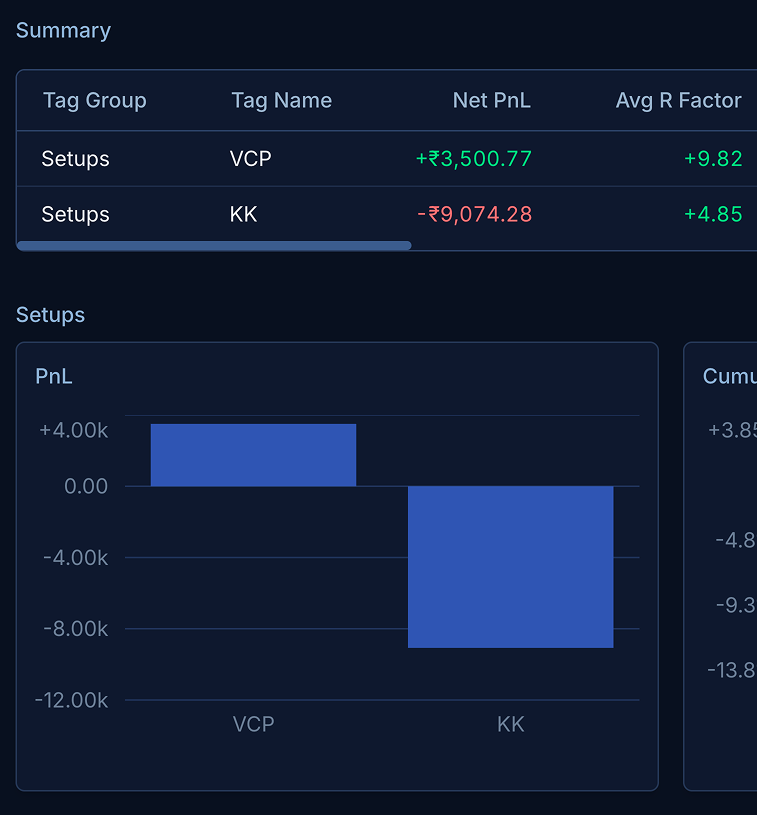Screen dimensions: 757x815
Task: Sort by Tag Name column header
Action: [281, 100]
